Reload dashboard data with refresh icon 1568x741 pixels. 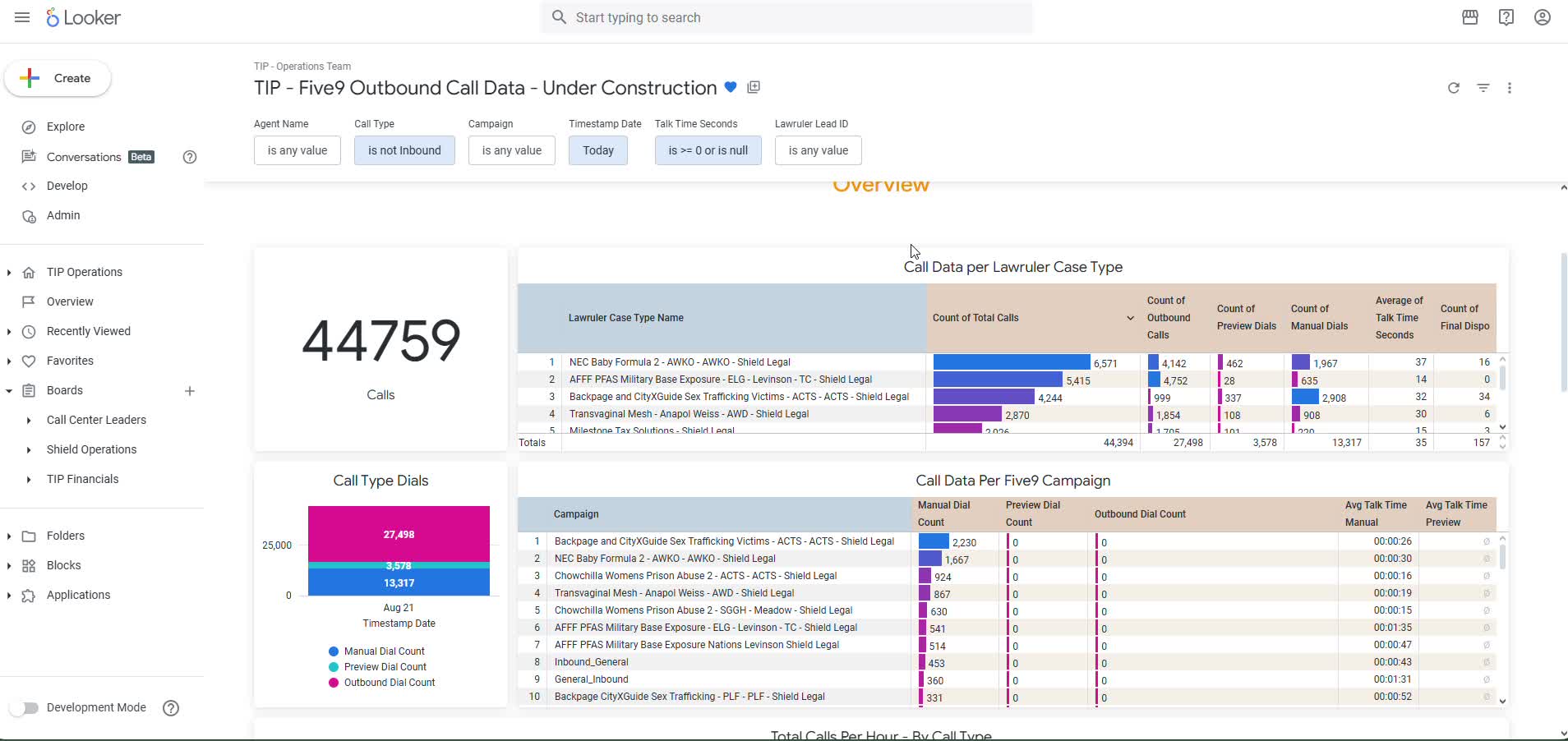(x=1453, y=88)
